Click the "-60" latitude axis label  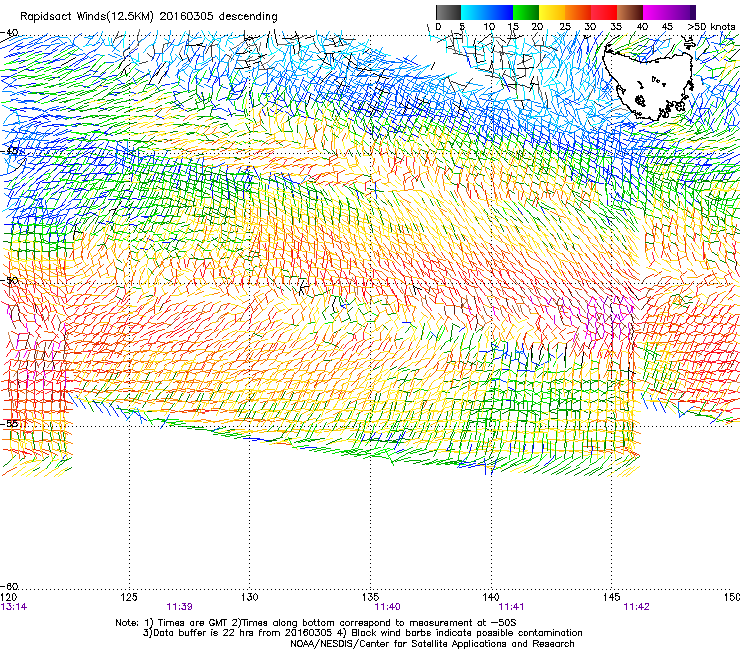pos(9,586)
